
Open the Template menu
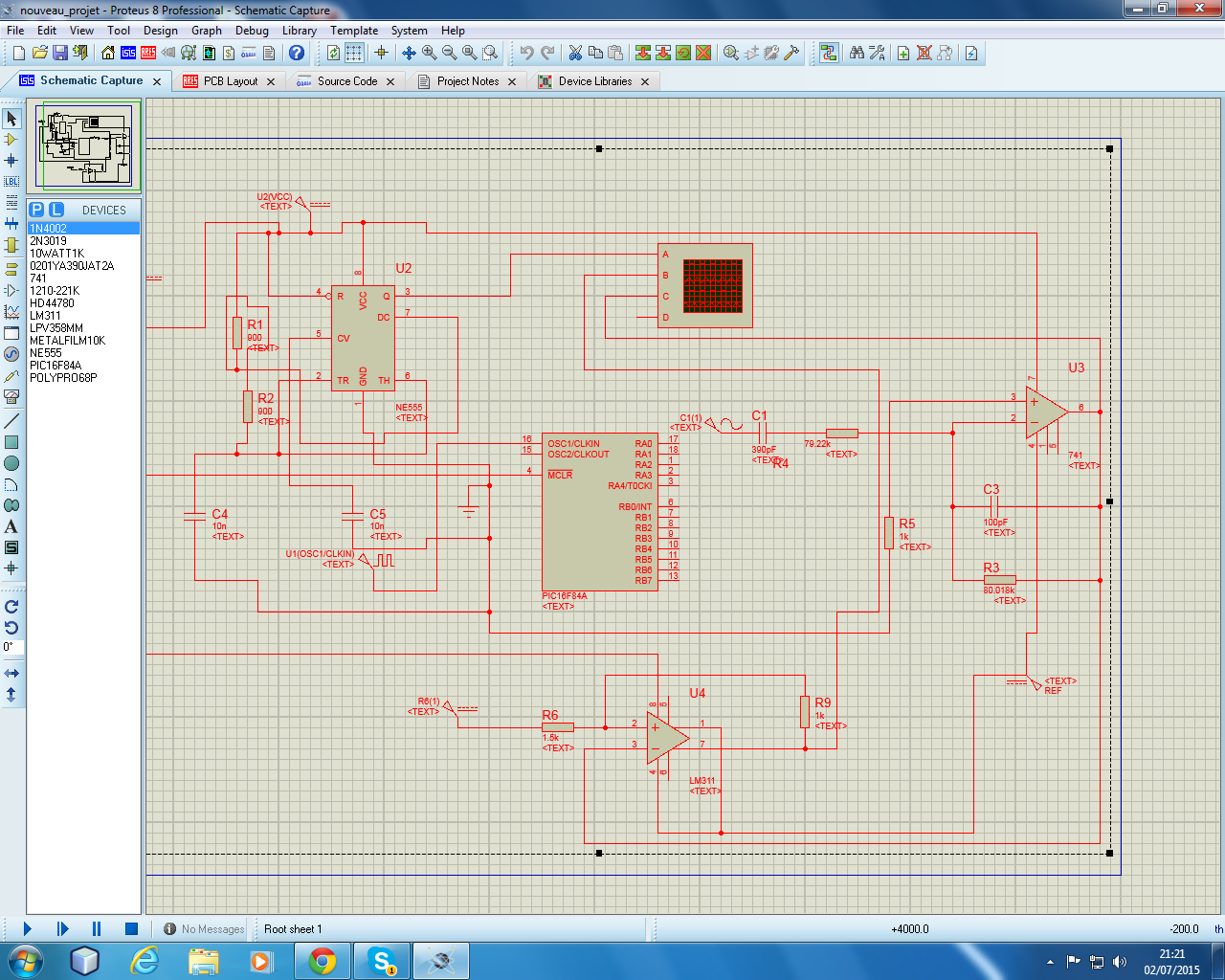[x=354, y=31]
